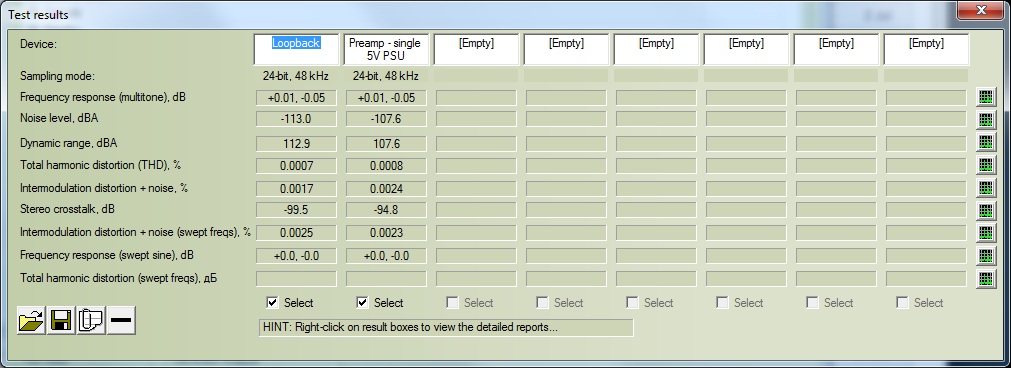Image resolution: width=1011 pixels, height=368 pixels.
Task: Tick Select checkbox under eighth slot
Action: [903, 302]
